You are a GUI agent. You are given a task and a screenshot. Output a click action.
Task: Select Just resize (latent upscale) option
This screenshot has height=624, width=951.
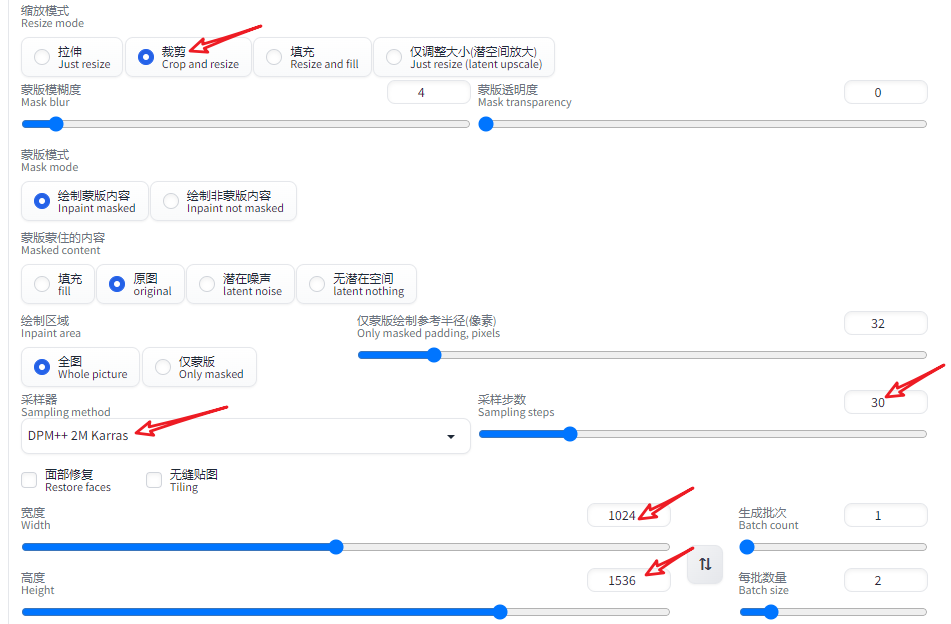click(464, 57)
